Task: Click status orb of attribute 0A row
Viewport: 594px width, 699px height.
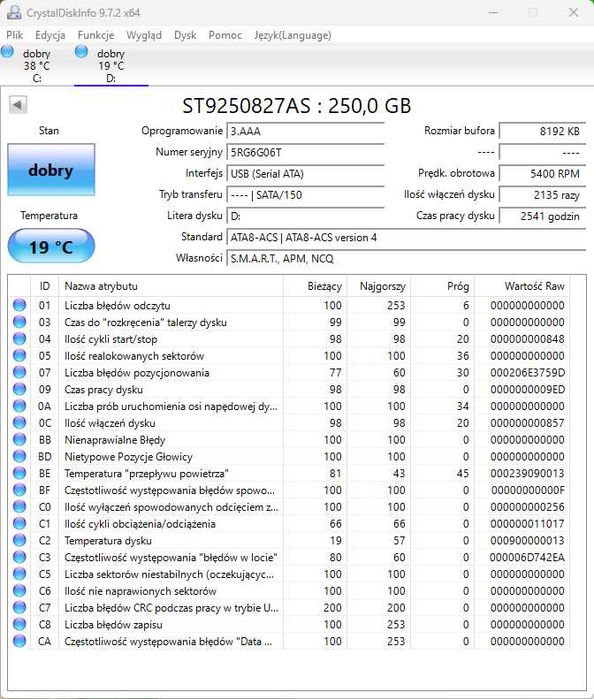Action: click(19, 406)
